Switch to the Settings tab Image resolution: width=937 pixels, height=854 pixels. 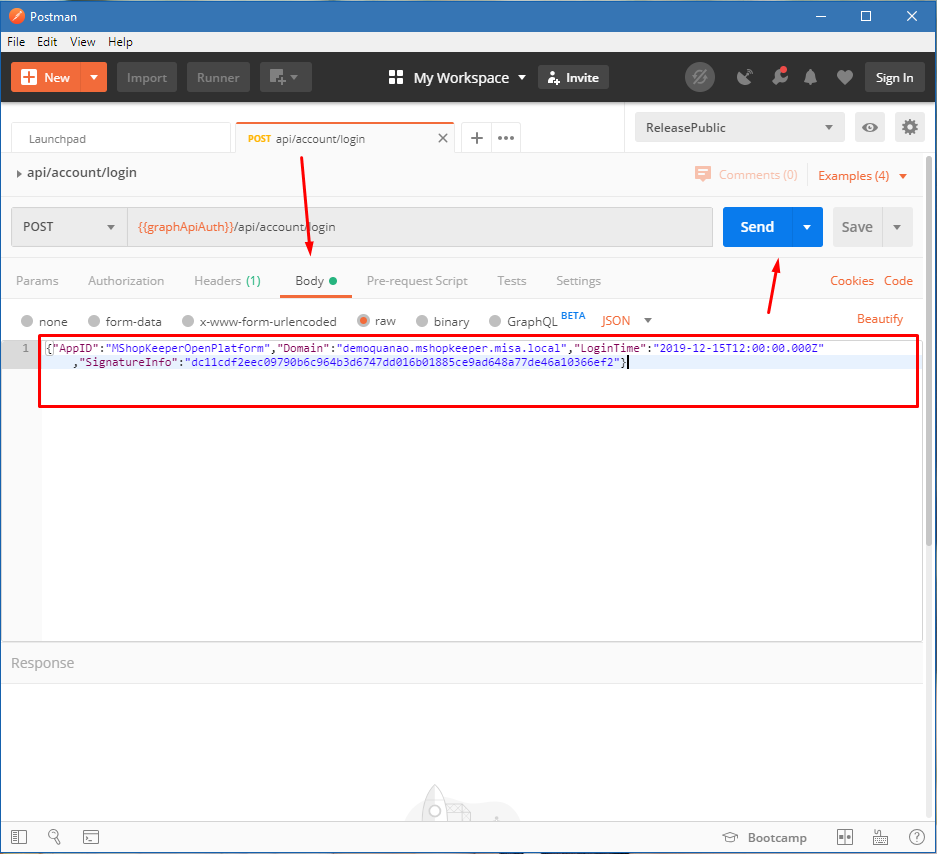(578, 281)
